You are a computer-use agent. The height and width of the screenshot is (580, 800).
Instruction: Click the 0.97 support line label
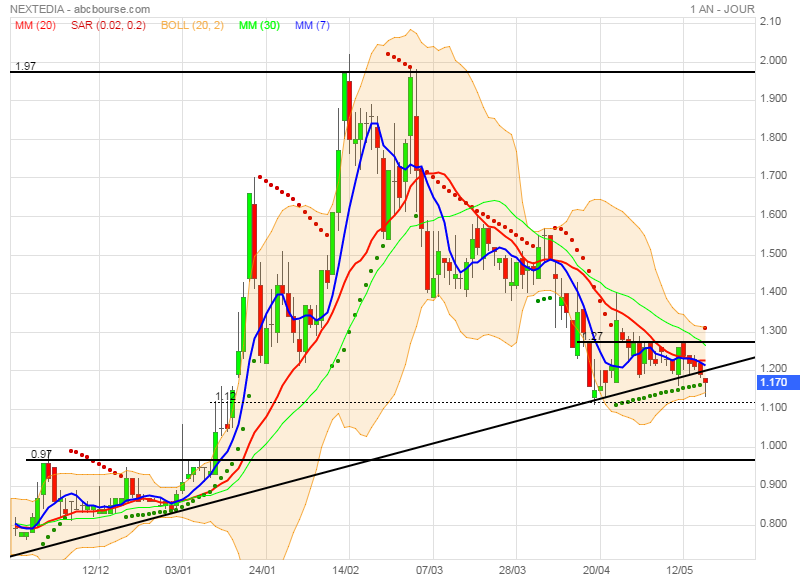tap(41, 454)
